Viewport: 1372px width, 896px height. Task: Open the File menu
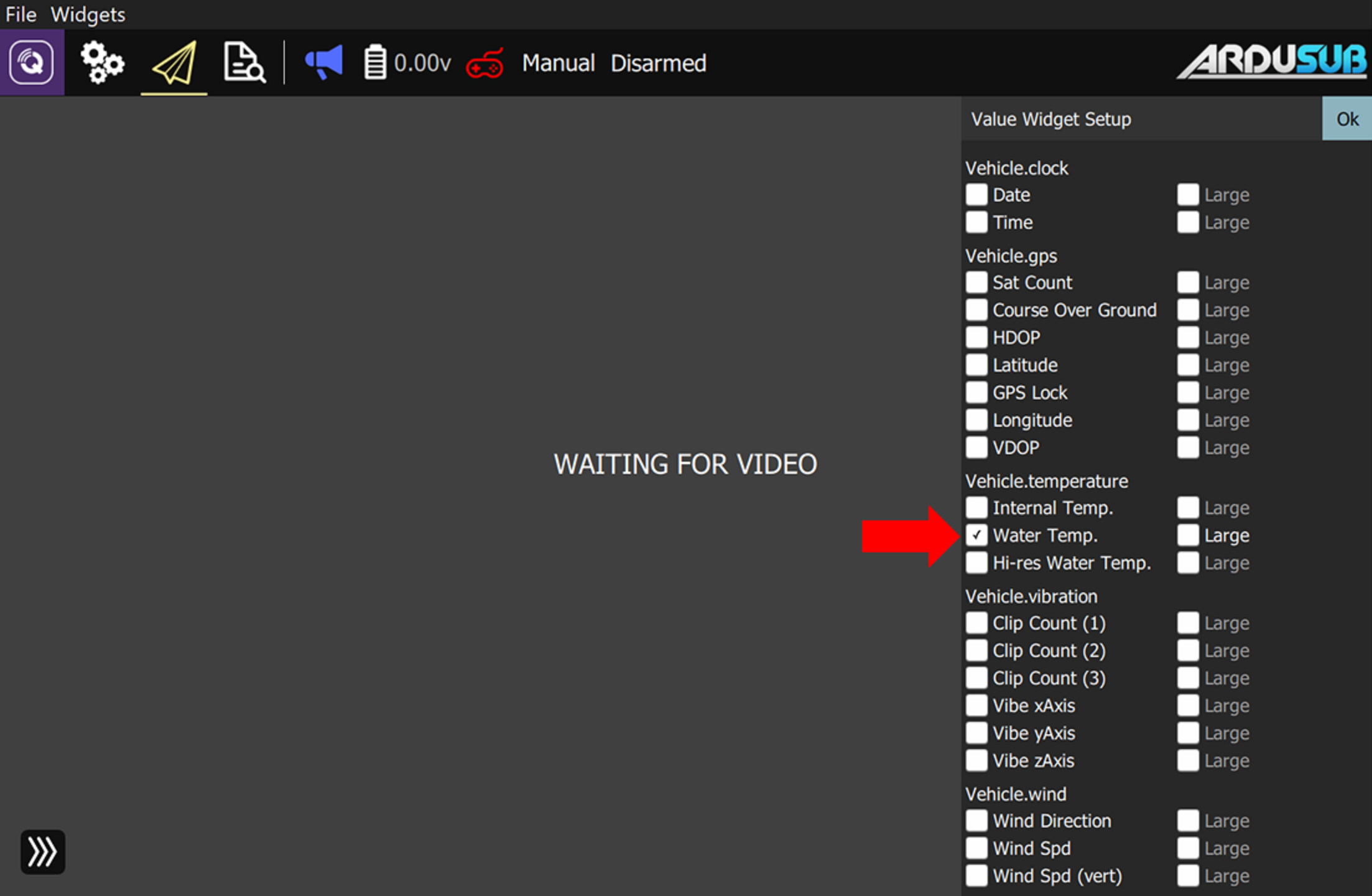pos(20,13)
